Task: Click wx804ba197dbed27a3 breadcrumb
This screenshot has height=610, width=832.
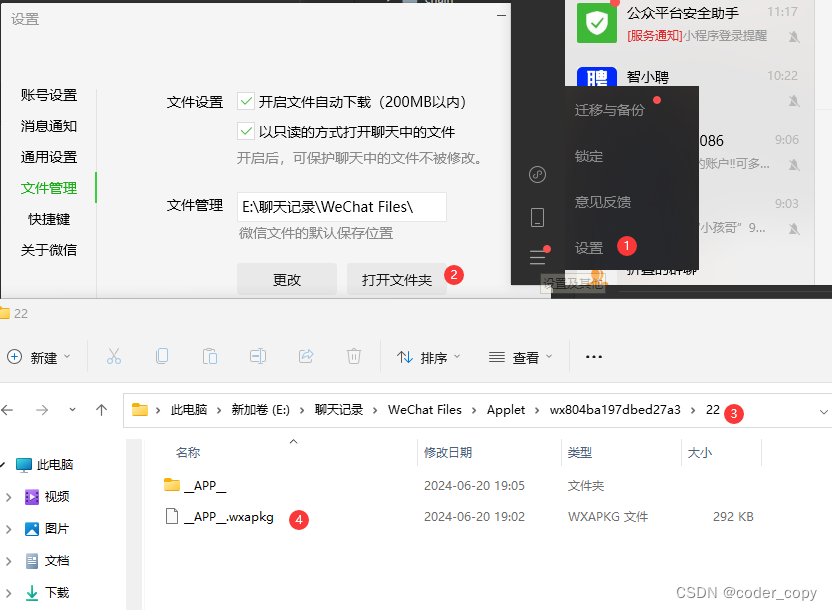Action: pos(615,409)
